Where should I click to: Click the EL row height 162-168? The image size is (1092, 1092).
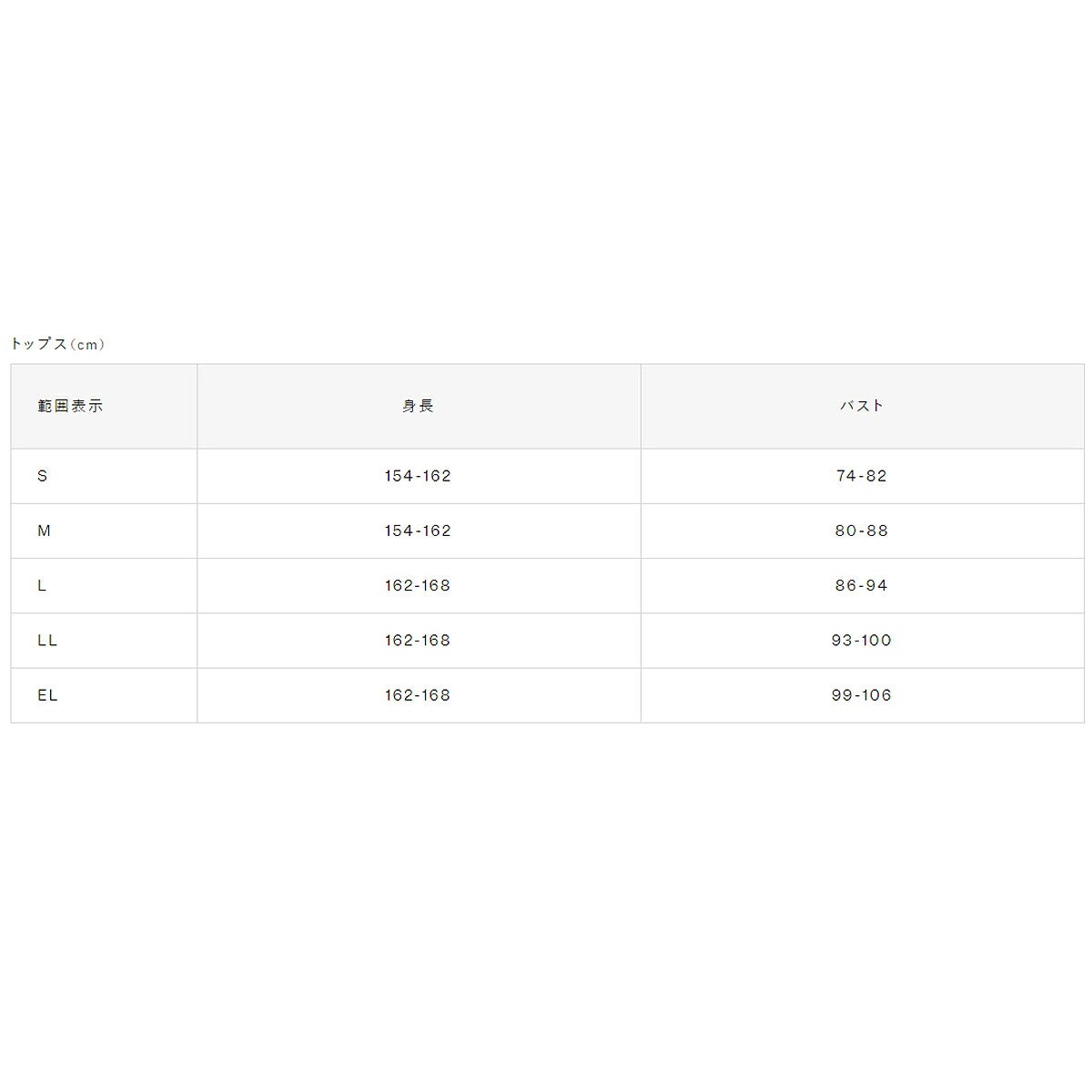pyautogui.click(x=418, y=695)
